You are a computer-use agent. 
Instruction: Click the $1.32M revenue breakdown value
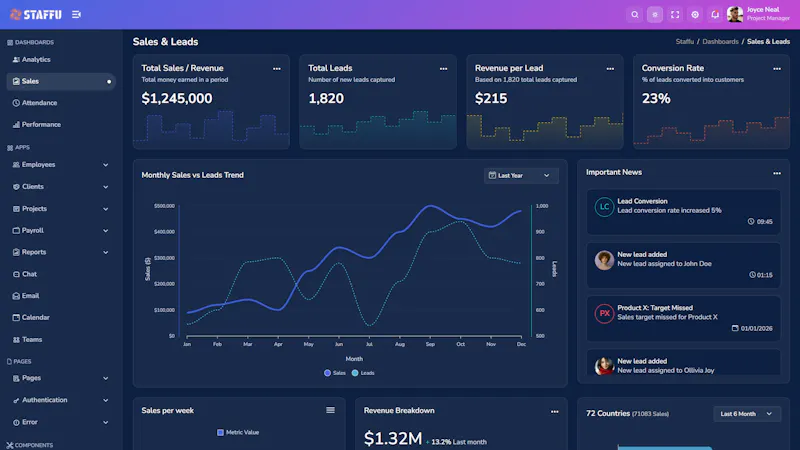(x=393, y=438)
